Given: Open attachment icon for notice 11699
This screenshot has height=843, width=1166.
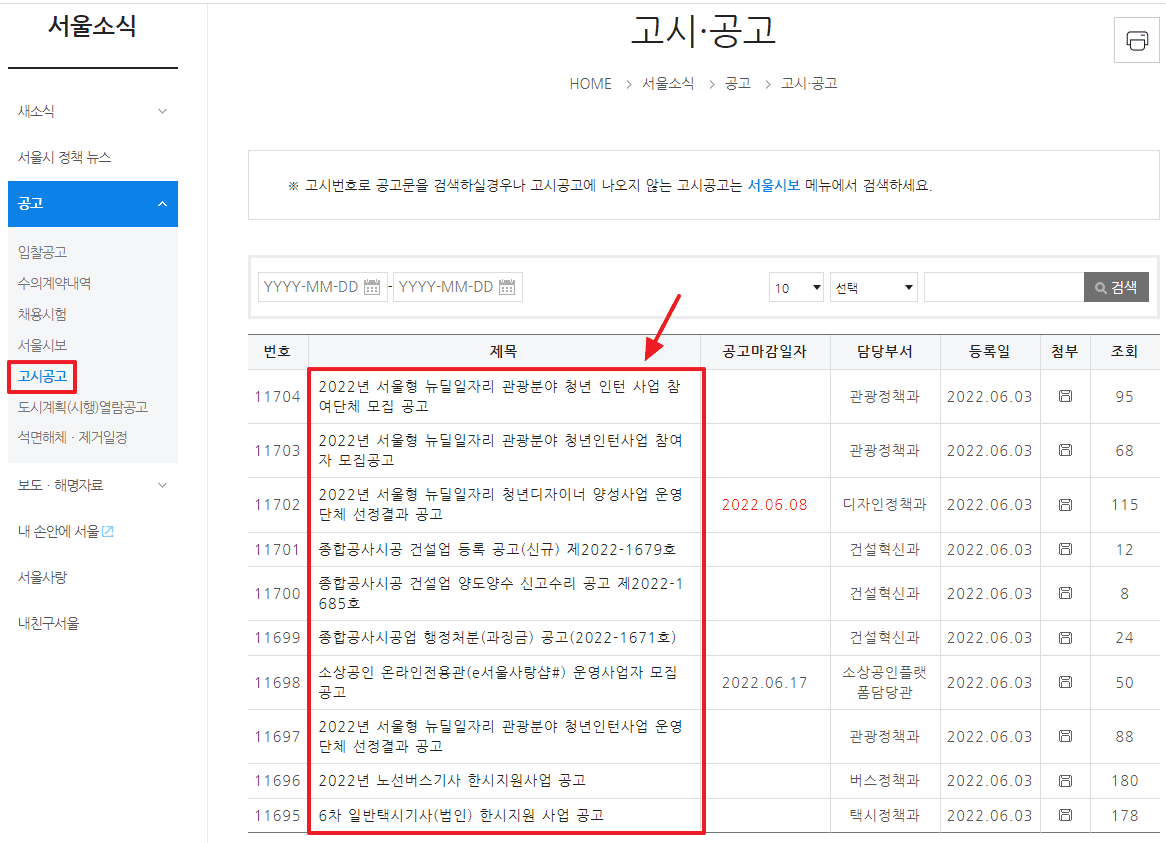Looking at the screenshot, I should pyautogui.click(x=1065, y=637).
